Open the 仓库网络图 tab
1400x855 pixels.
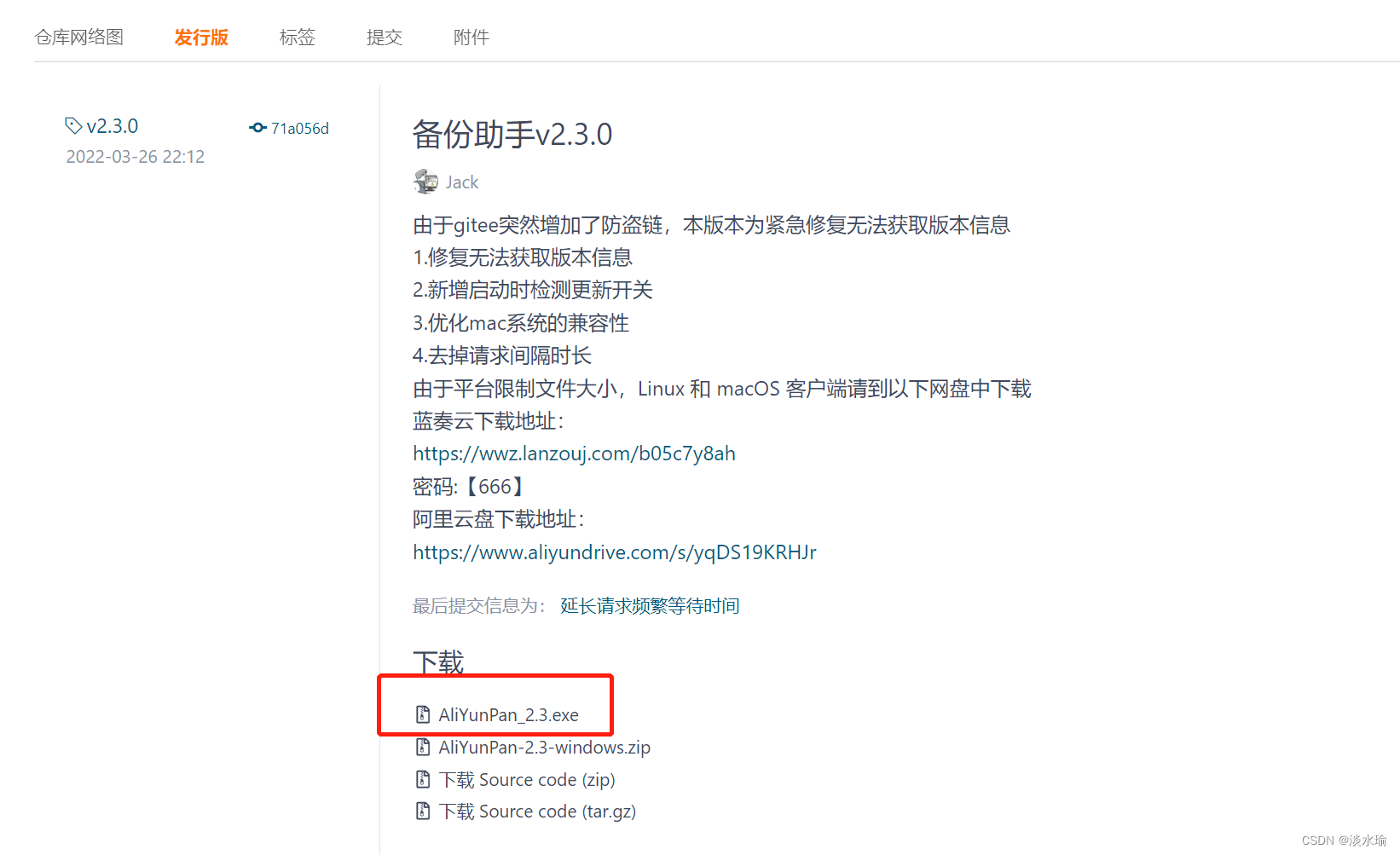[x=79, y=38]
